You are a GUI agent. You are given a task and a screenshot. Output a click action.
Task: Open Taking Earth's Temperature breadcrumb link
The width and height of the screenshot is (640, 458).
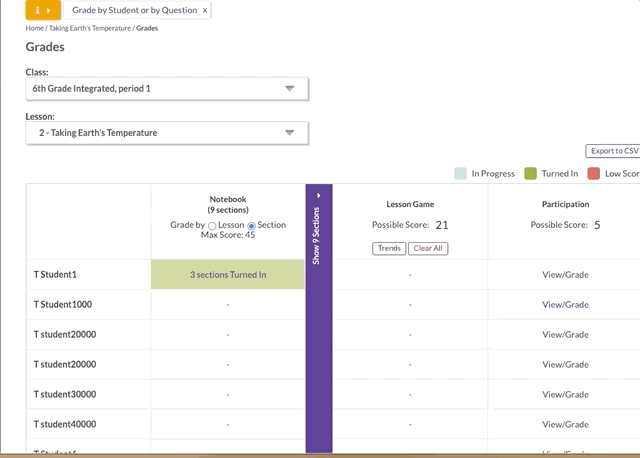click(x=90, y=28)
